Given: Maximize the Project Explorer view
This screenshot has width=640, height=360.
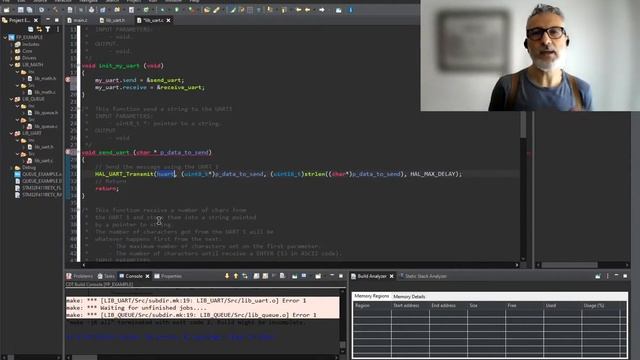Looking at the screenshot, I should point(56,20).
